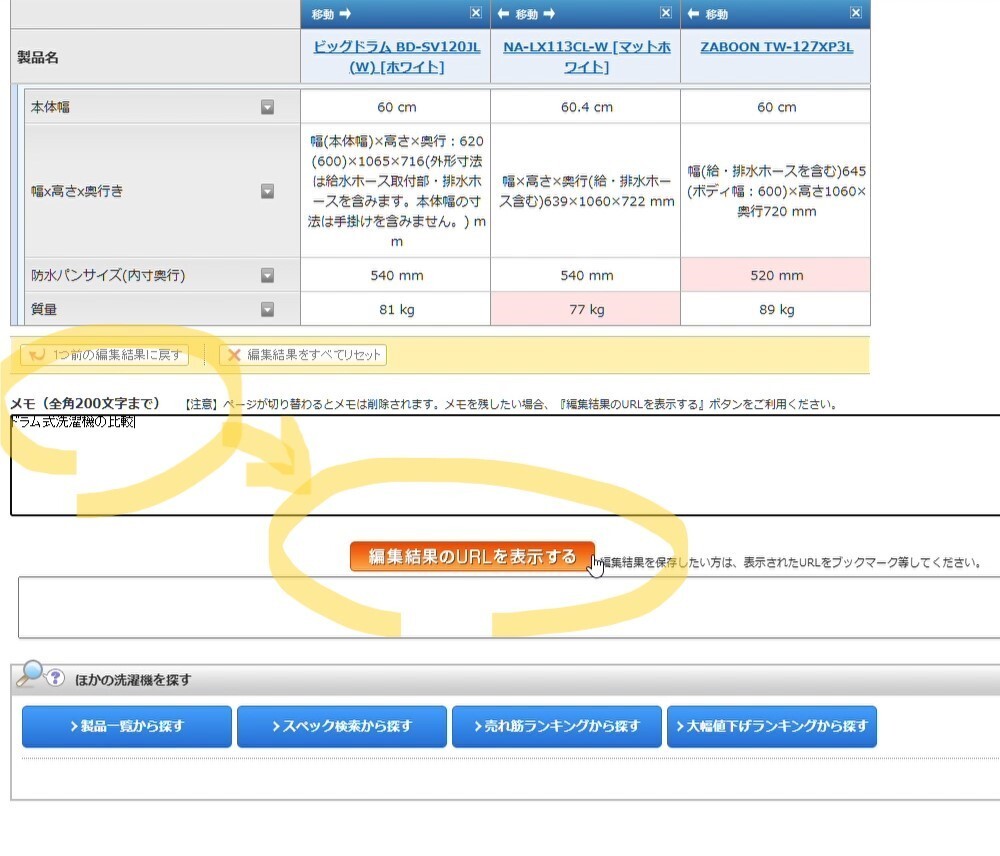Open the ZABOON TW-127XP3L product link

pos(776,47)
